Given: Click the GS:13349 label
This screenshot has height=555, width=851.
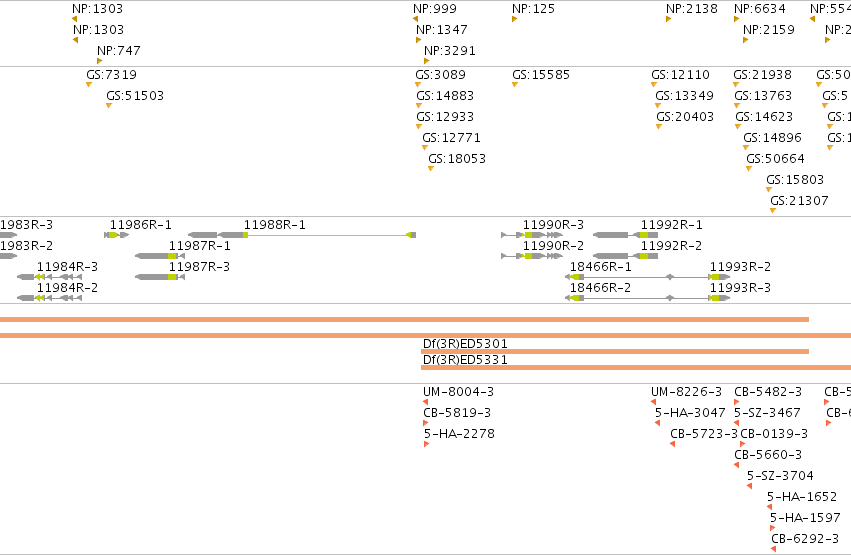Looking at the screenshot, I should [684, 96].
